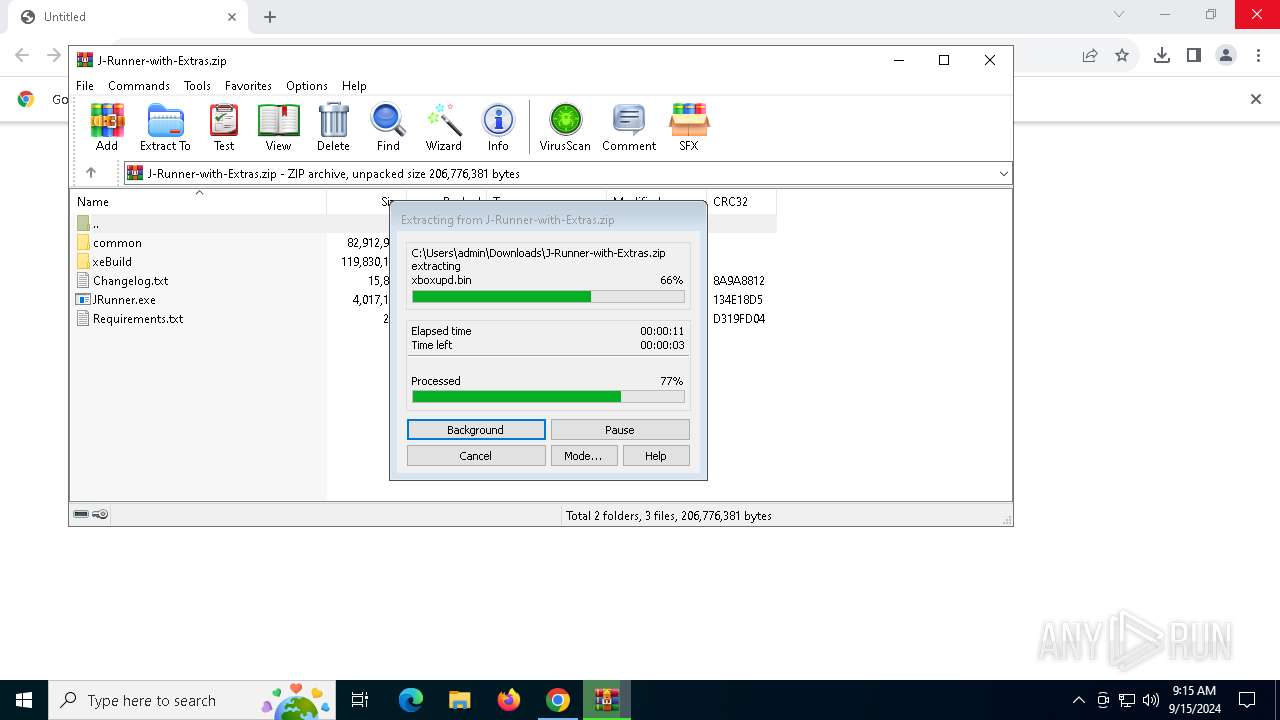Open File Explorer from taskbar

click(x=459, y=700)
